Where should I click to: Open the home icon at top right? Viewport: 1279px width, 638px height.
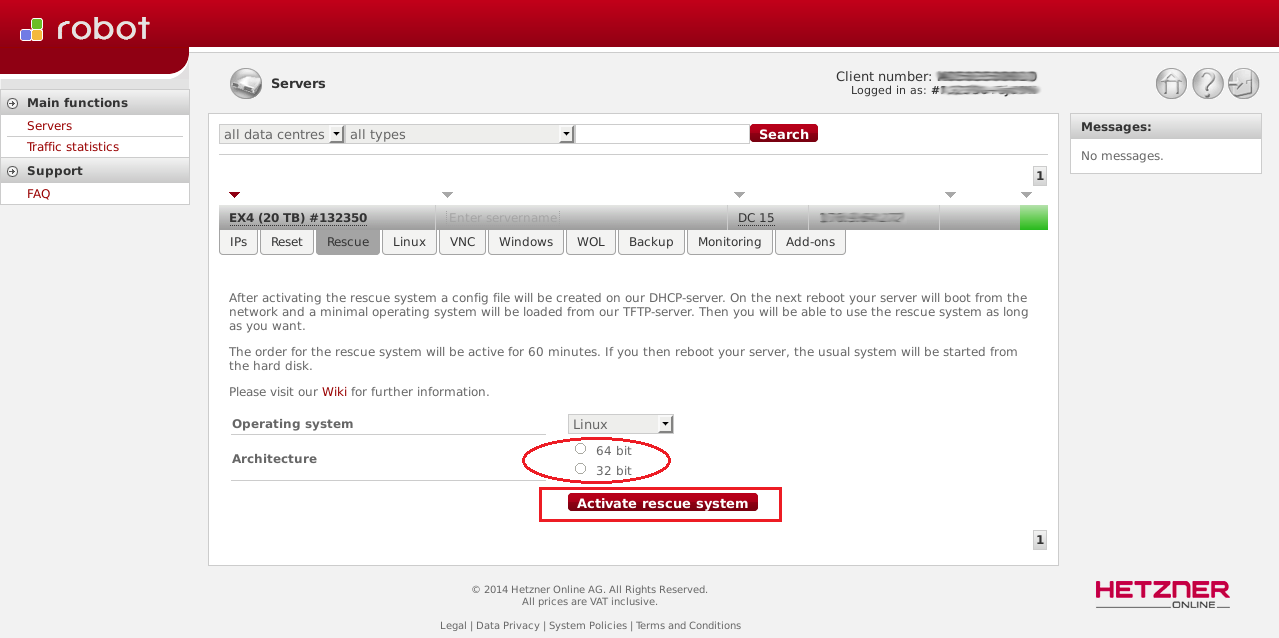1171,84
